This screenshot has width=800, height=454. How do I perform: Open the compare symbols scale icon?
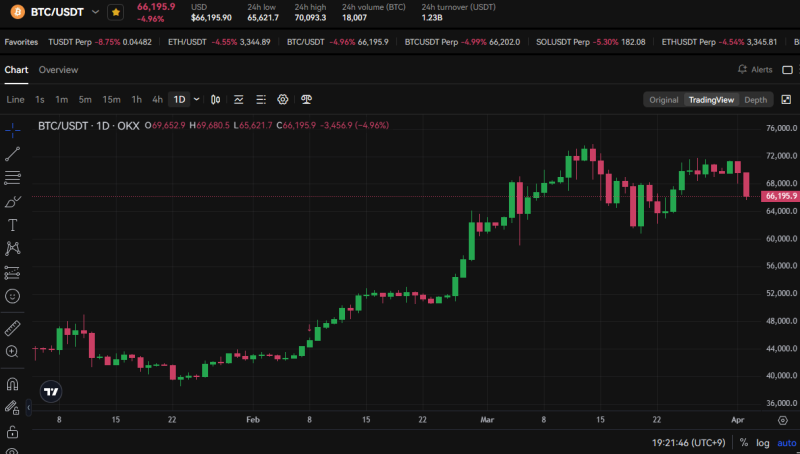306,99
